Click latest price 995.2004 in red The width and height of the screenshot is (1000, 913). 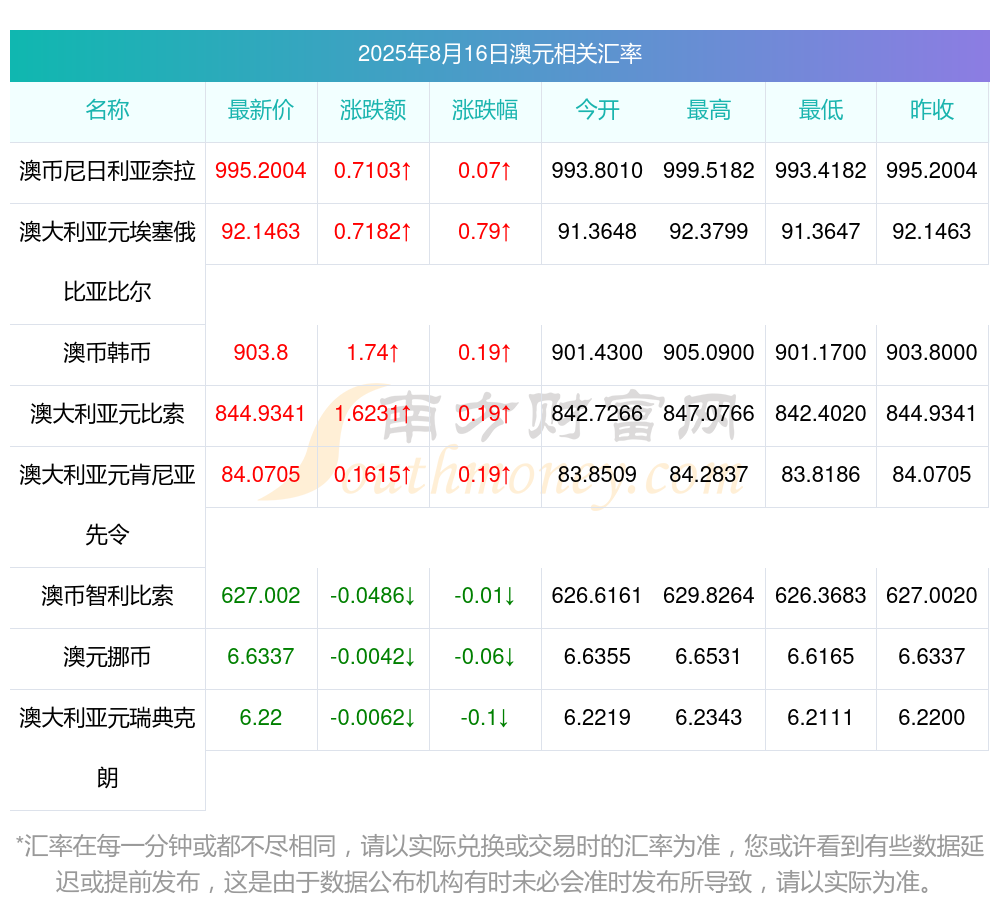[x=261, y=171]
